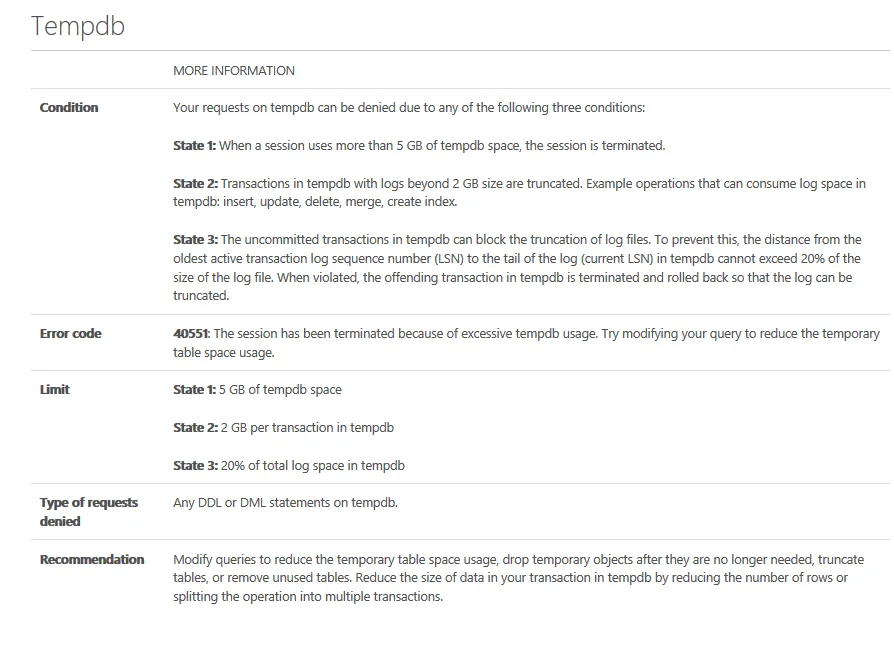Click the Condition row label
Viewport: 894px width, 646px height.
[69, 108]
